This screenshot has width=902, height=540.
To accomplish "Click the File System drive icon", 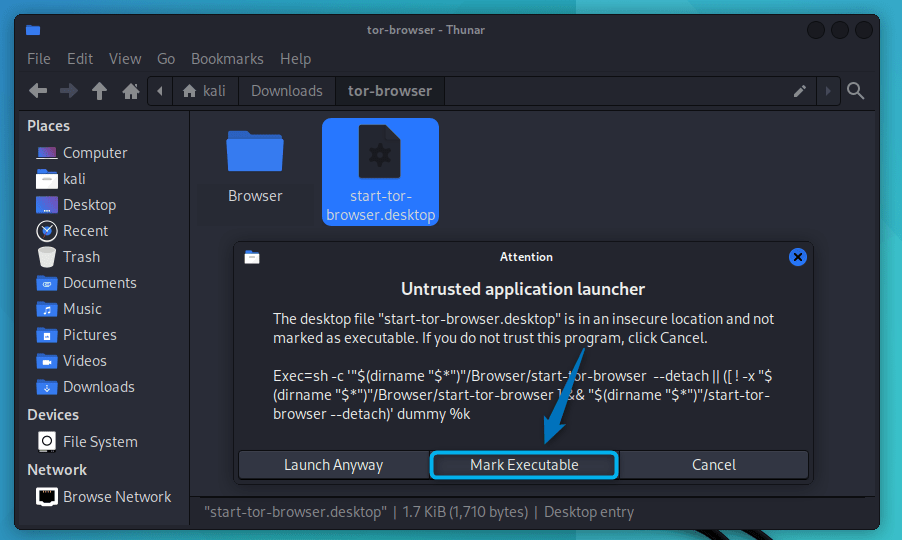I will click(47, 442).
